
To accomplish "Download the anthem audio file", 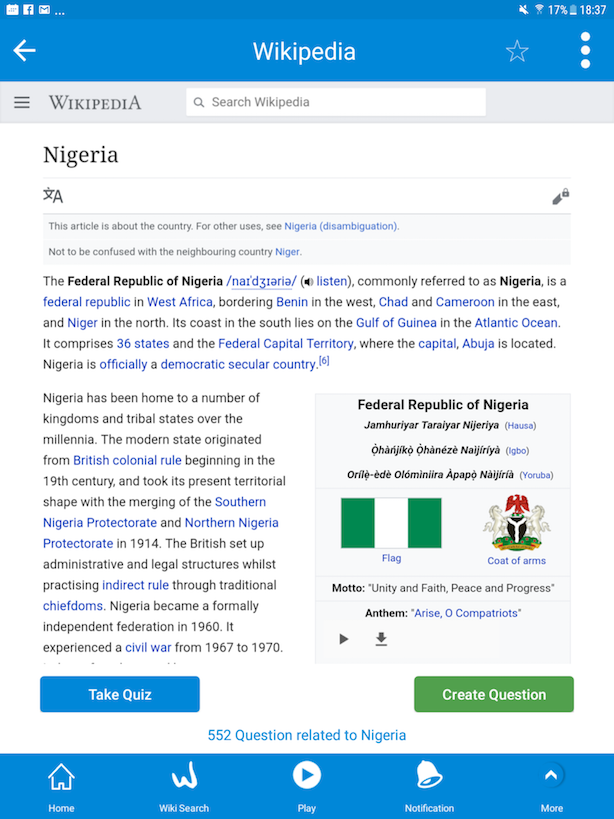I will click(381, 639).
